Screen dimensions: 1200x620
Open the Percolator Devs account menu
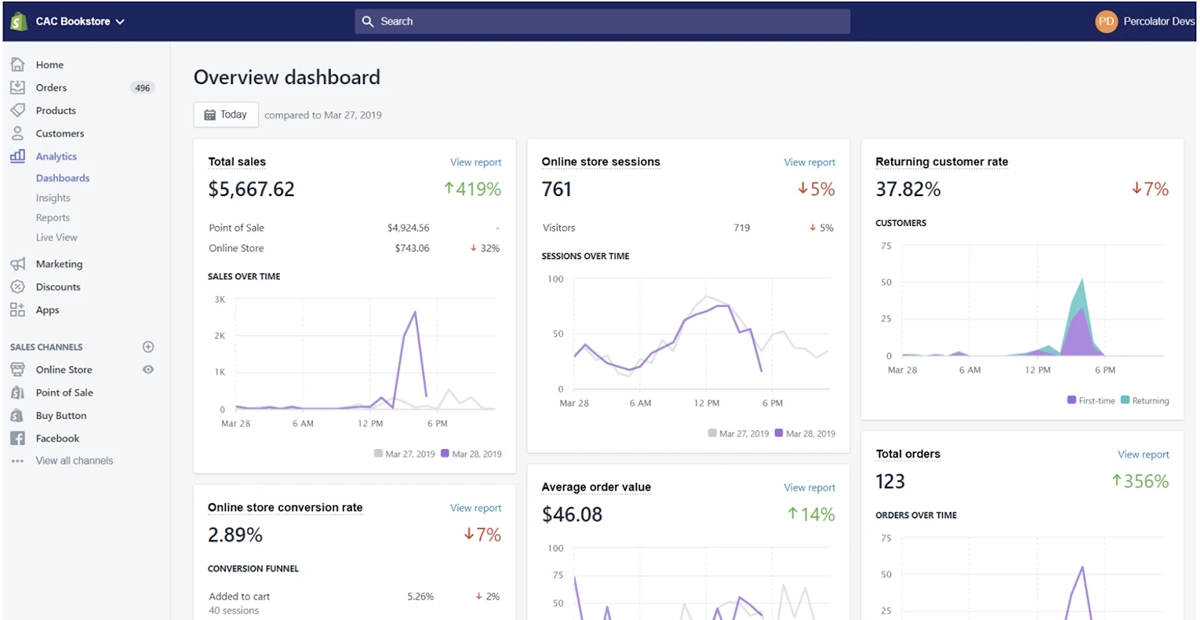[x=1159, y=21]
